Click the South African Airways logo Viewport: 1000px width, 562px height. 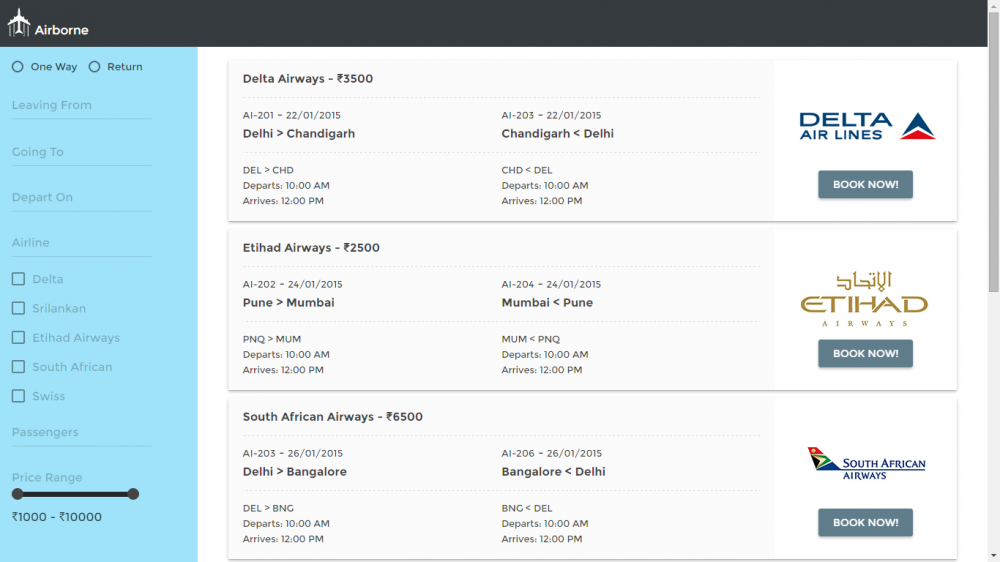pyautogui.click(x=866, y=463)
